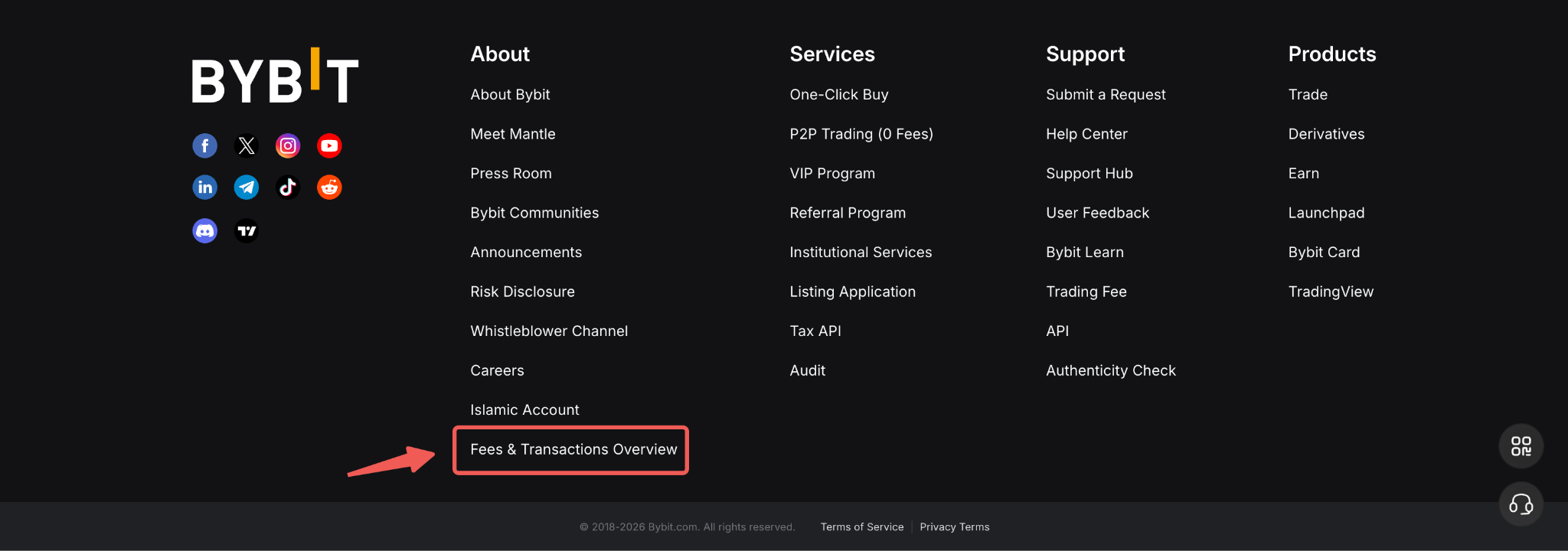Open Privacy Terms link
Screen dimensions: 1568x551
point(954,527)
